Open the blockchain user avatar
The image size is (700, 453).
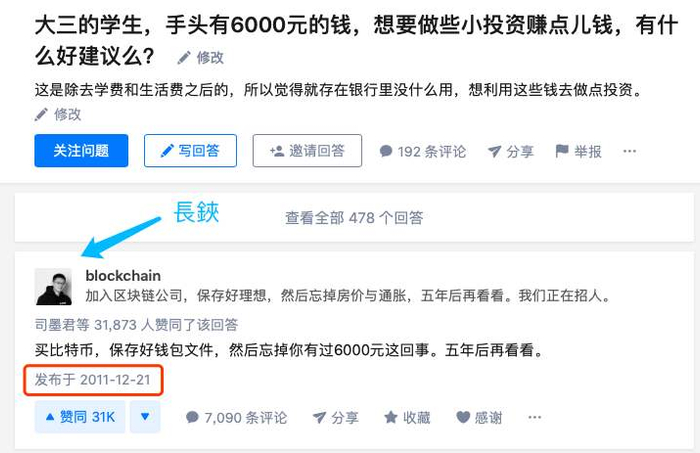click(54, 287)
